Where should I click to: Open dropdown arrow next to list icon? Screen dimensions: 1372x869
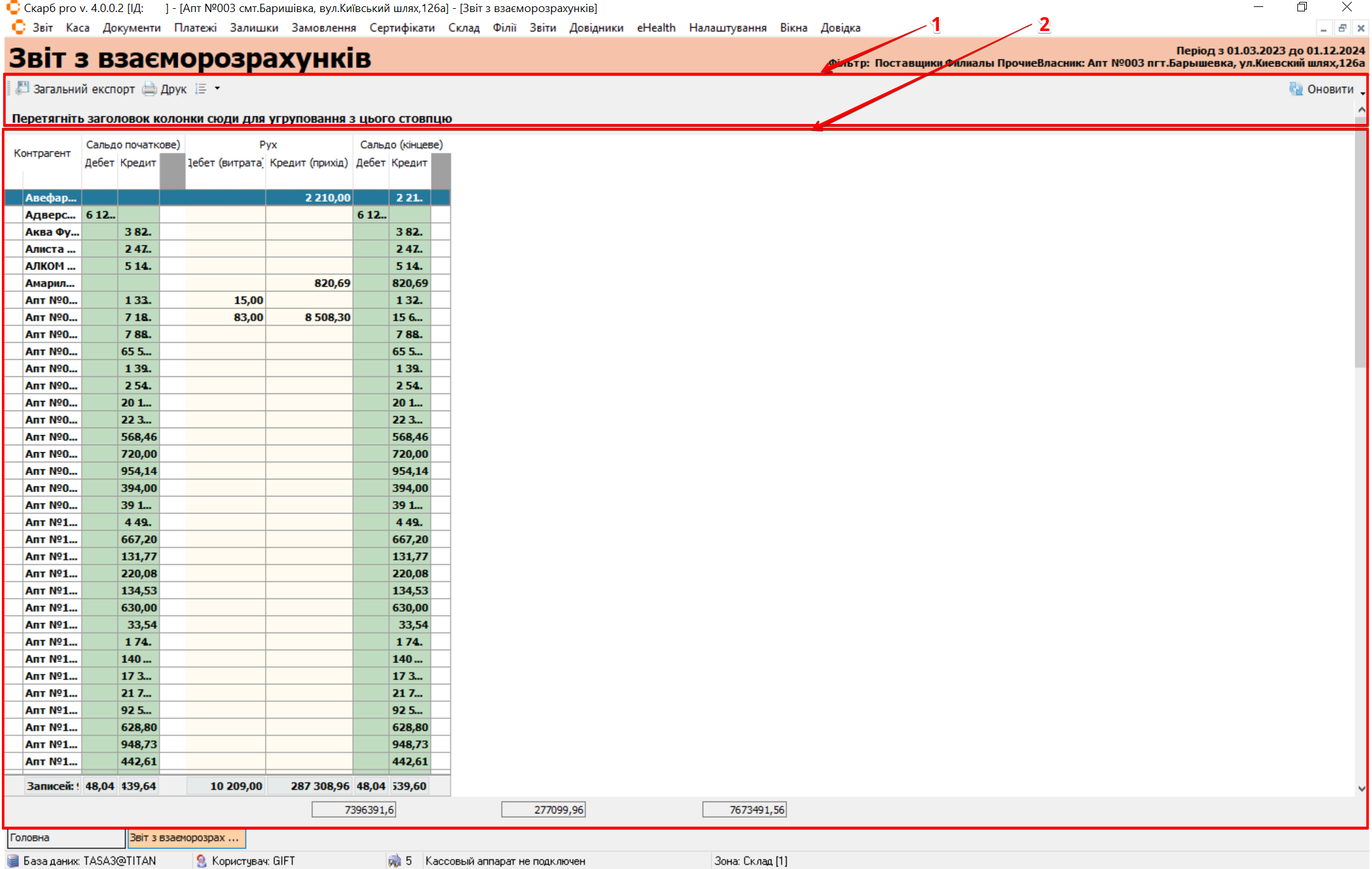click(217, 89)
